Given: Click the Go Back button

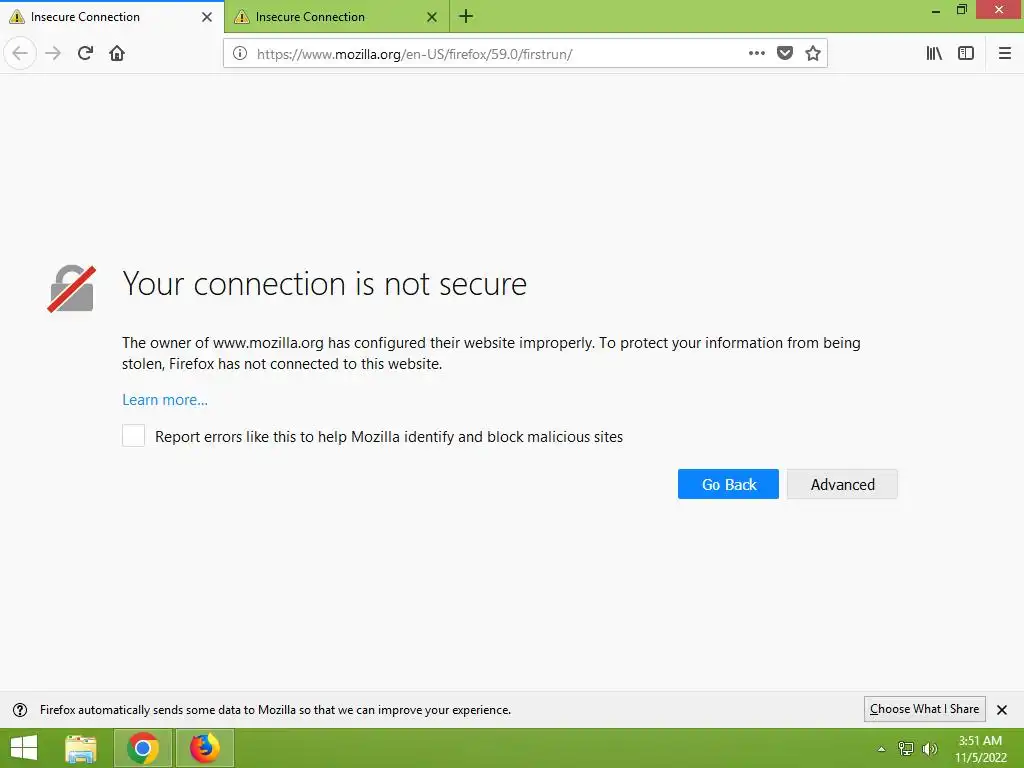Looking at the screenshot, I should pyautogui.click(x=728, y=484).
